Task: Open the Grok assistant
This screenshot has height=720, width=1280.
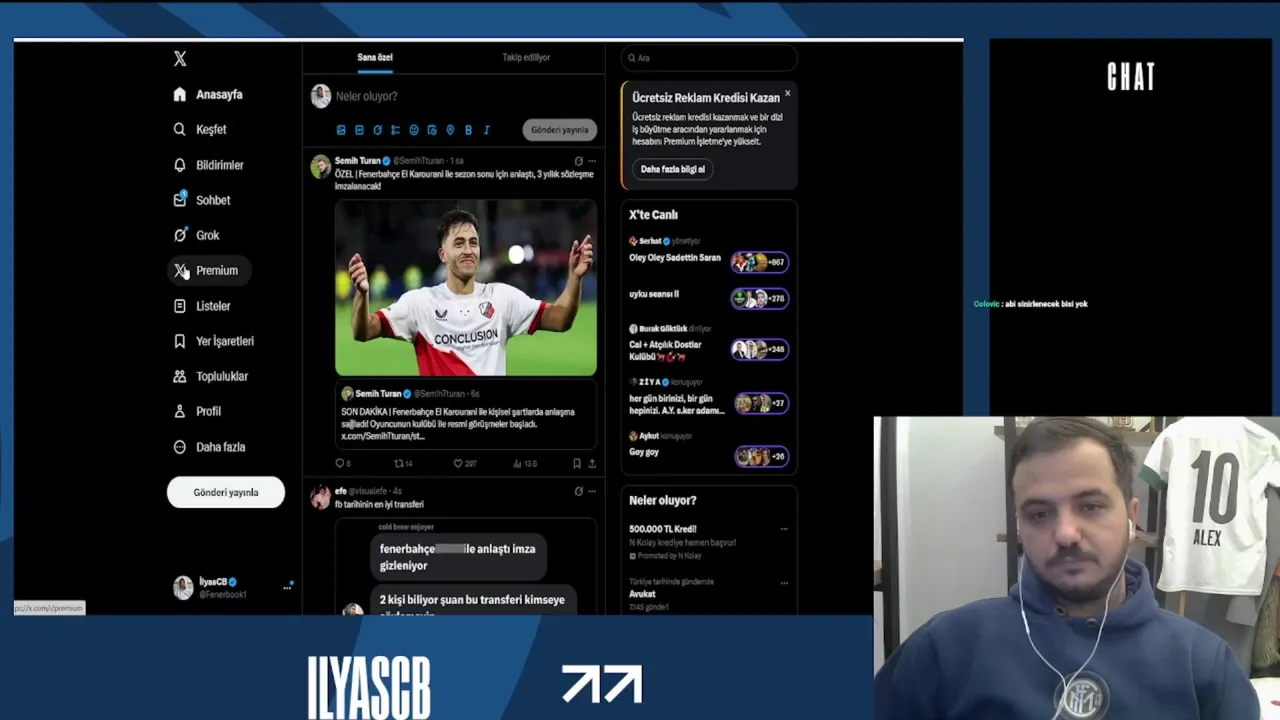Action: coord(196,235)
